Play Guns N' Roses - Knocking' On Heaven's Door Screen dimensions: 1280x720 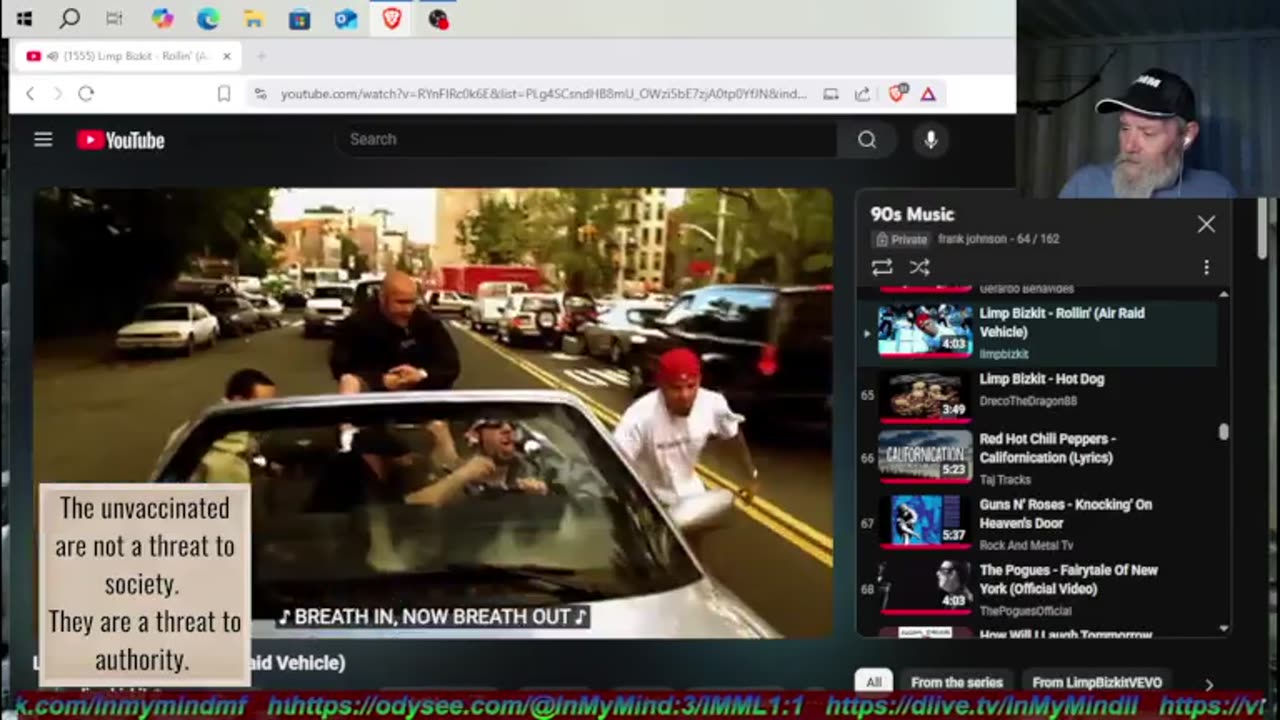(x=1065, y=514)
